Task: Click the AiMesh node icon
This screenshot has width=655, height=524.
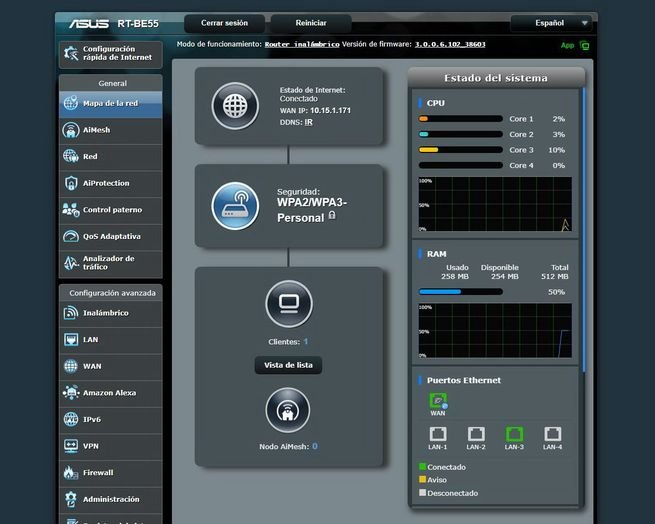Action: click(288, 410)
